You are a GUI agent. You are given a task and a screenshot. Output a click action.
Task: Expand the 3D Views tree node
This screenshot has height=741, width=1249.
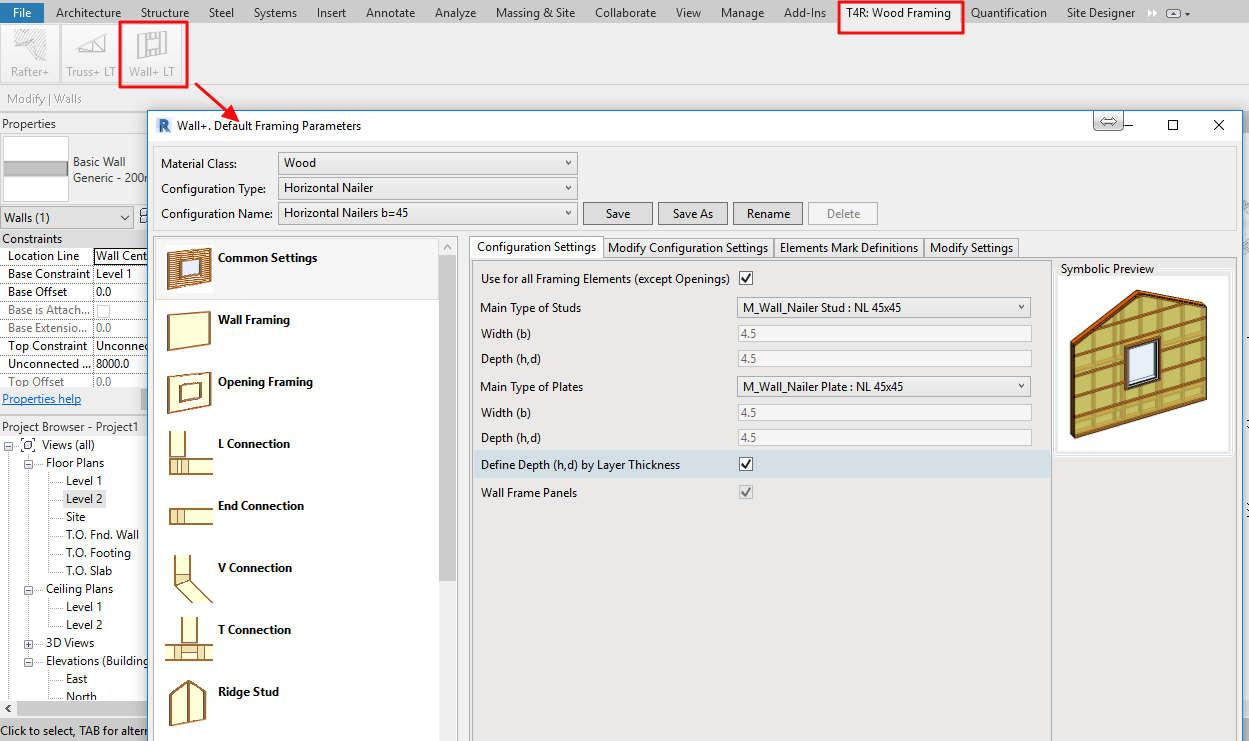[x=29, y=643]
